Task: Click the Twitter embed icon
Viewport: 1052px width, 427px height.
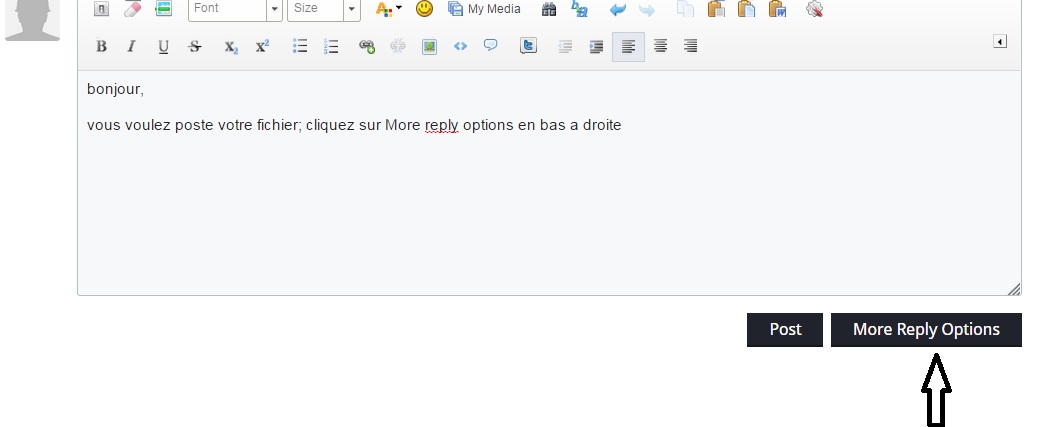Action: click(529, 46)
